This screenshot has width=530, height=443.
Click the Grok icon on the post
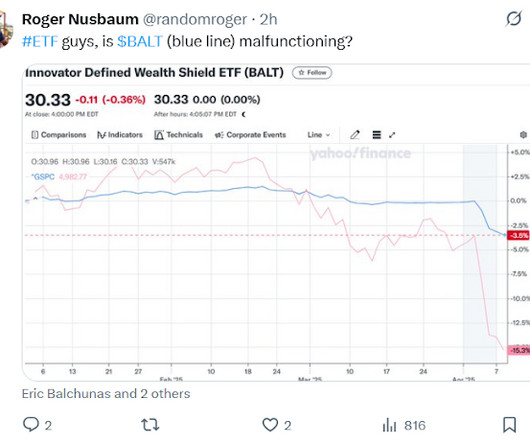[514, 19]
